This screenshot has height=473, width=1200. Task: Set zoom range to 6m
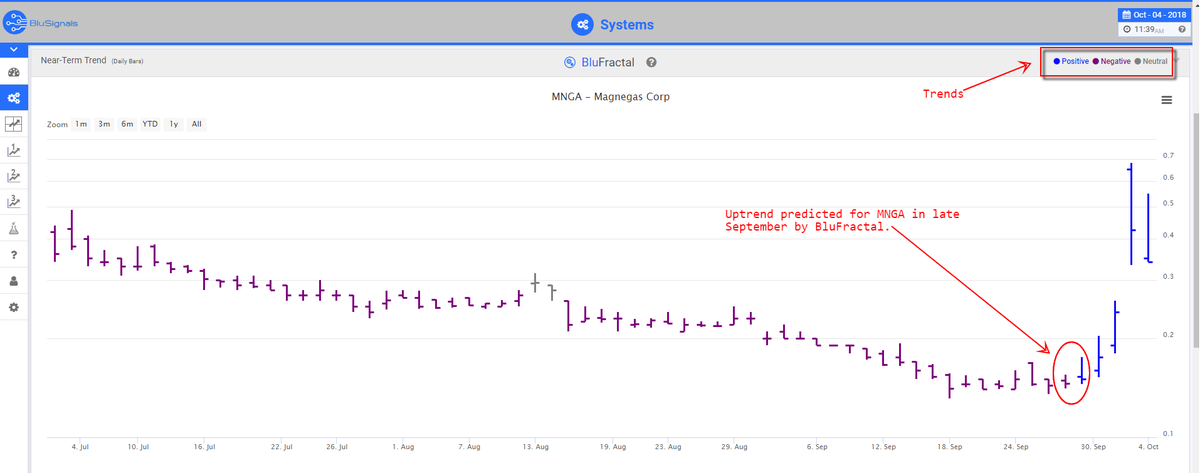point(127,124)
